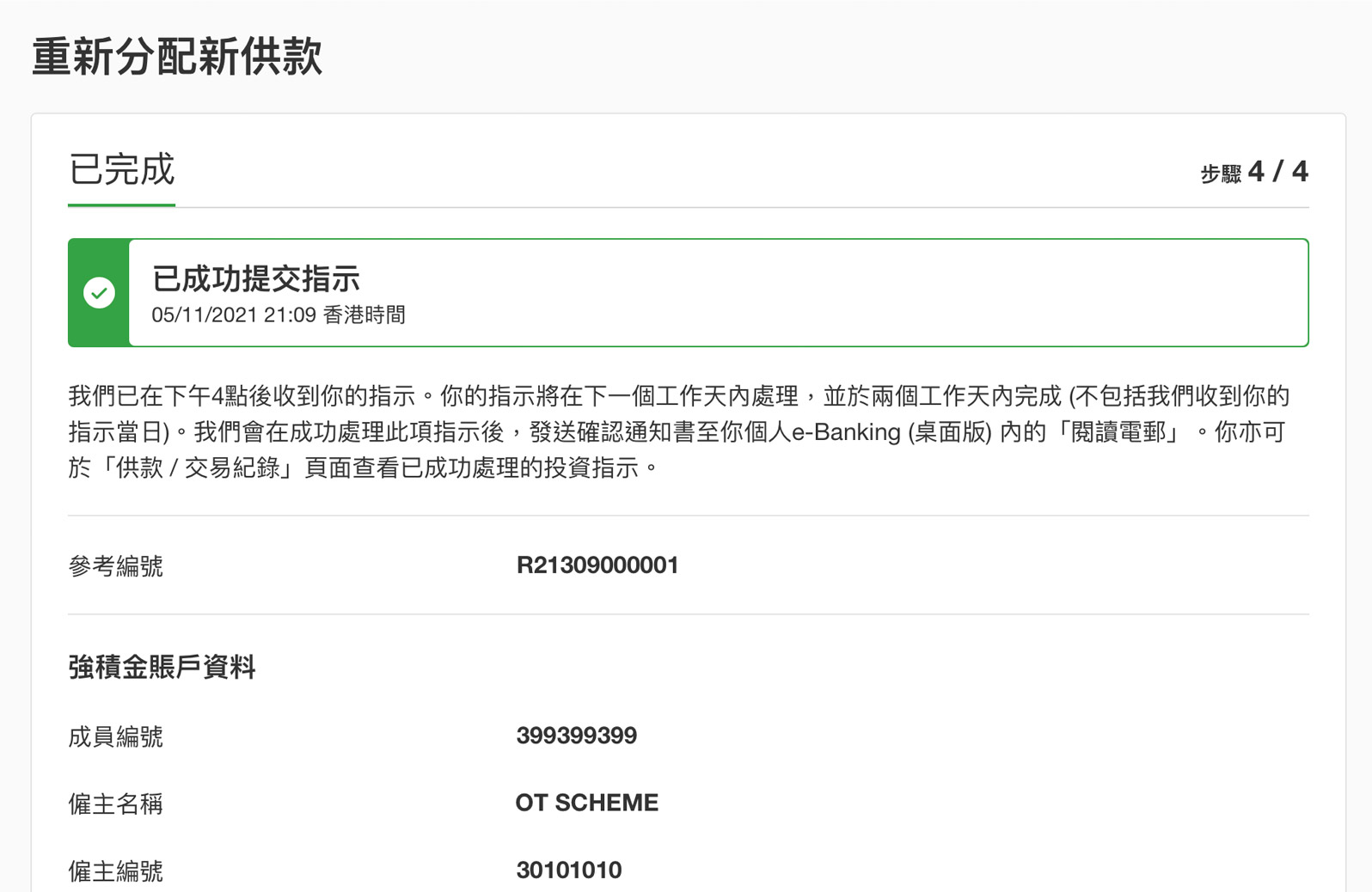Click the green success checkmark icon
This screenshot has width=1372, height=892.
(100, 293)
